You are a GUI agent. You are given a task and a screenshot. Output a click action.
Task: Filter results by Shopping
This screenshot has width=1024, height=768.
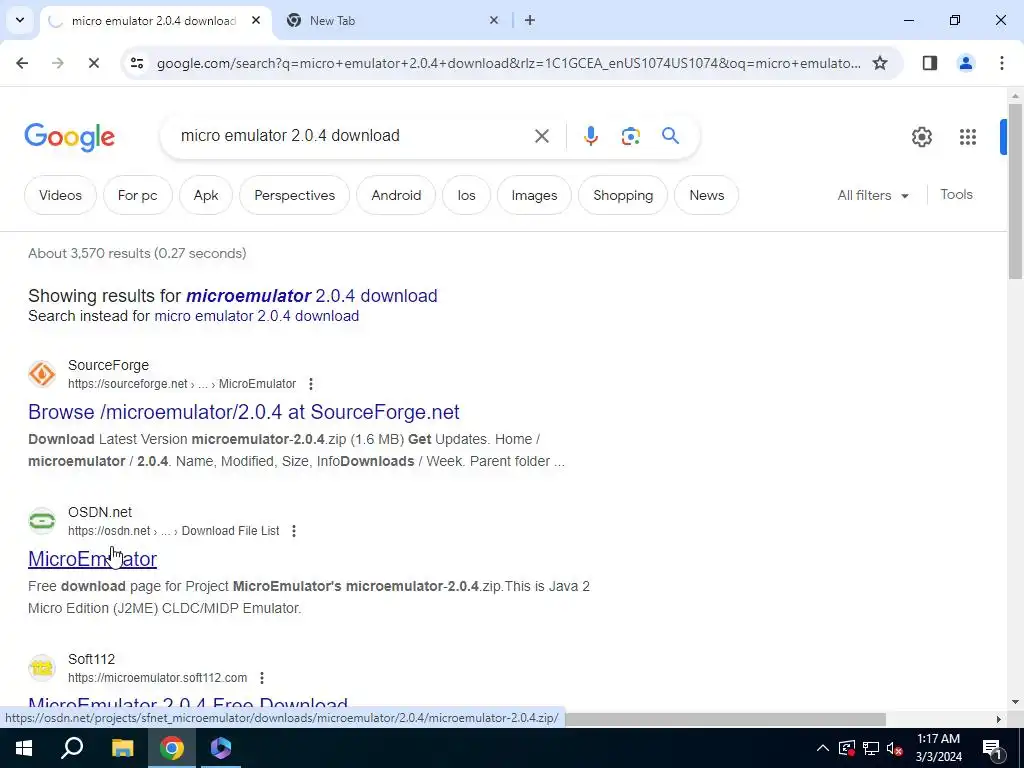pyautogui.click(x=623, y=195)
